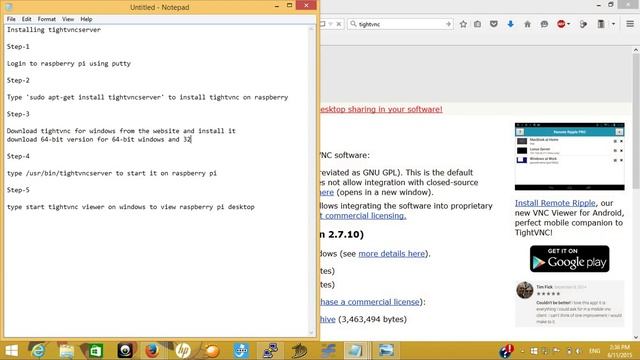The height and width of the screenshot is (360, 640).
Task: Click the taskbar clock showing date
Action: [x=620, y=351]
